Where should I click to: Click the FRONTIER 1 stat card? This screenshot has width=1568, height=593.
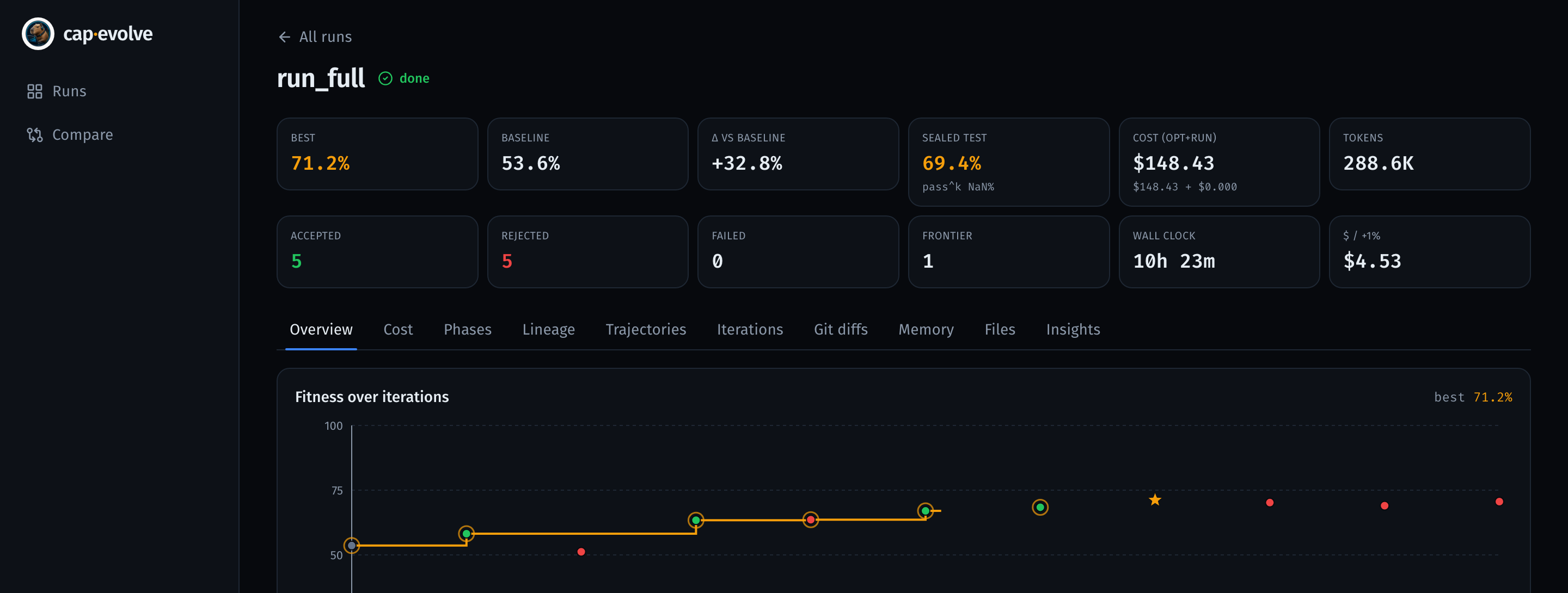(1009, 252)
